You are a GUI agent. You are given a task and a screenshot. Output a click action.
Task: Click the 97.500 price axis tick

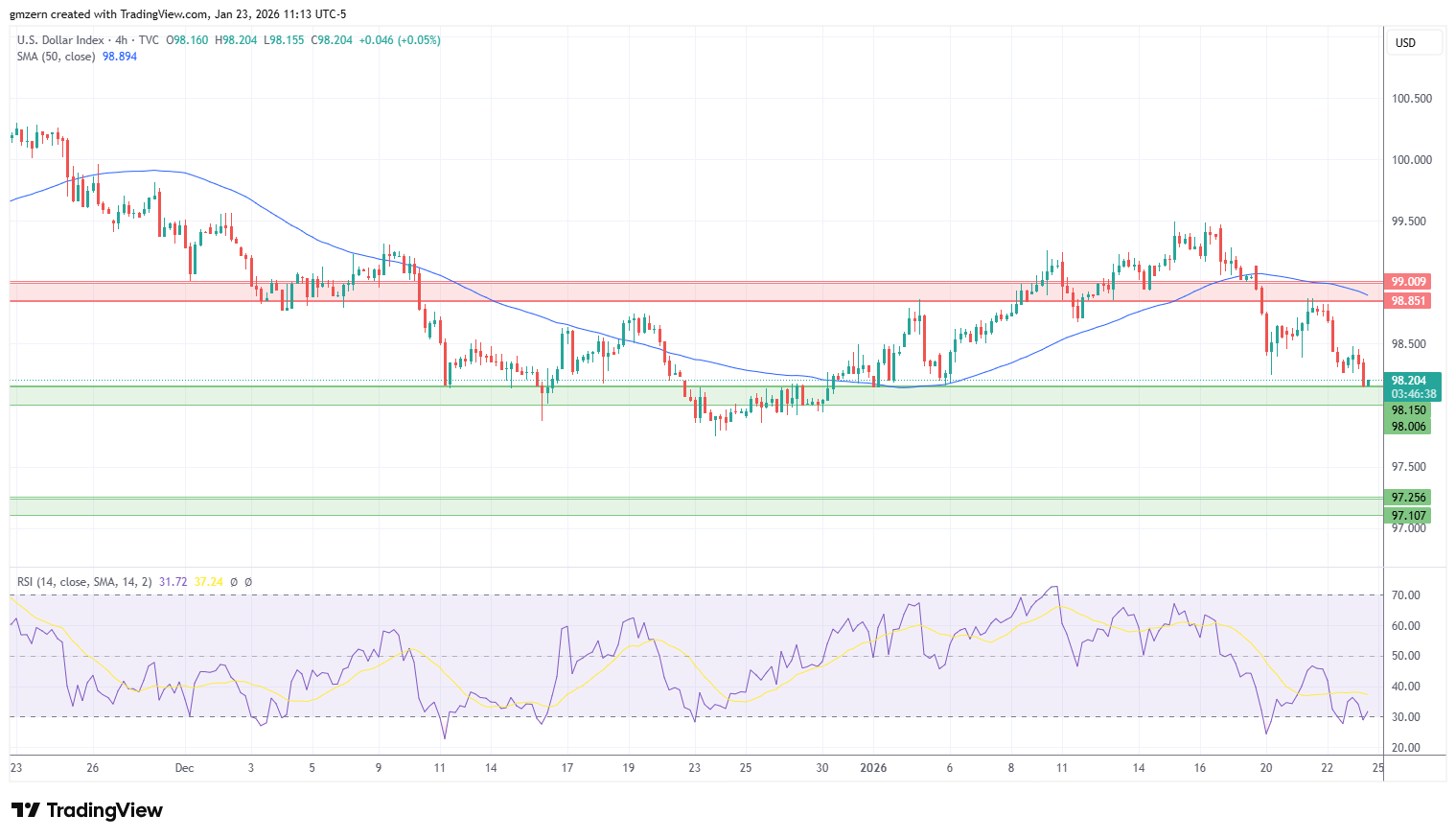[x=1409, y=467]
